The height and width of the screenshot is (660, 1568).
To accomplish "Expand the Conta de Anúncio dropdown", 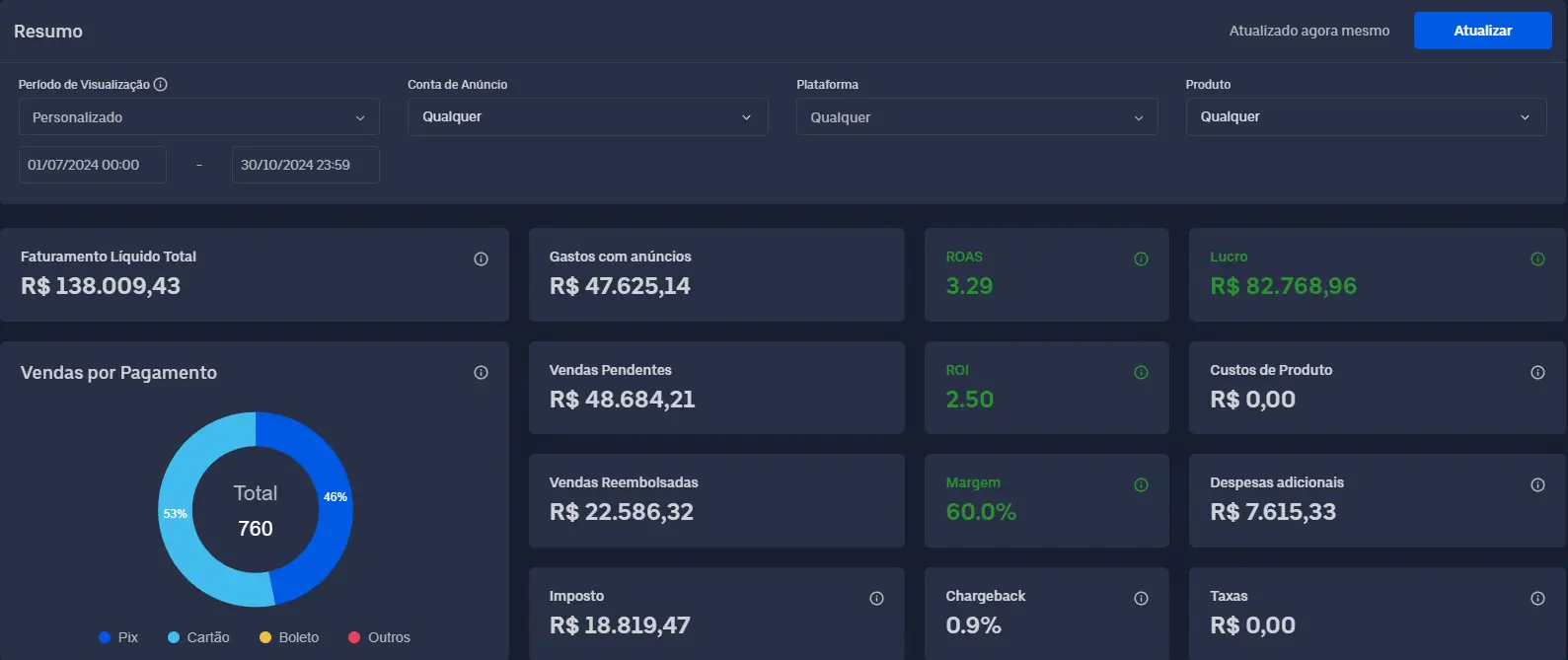I will [587, 117].
